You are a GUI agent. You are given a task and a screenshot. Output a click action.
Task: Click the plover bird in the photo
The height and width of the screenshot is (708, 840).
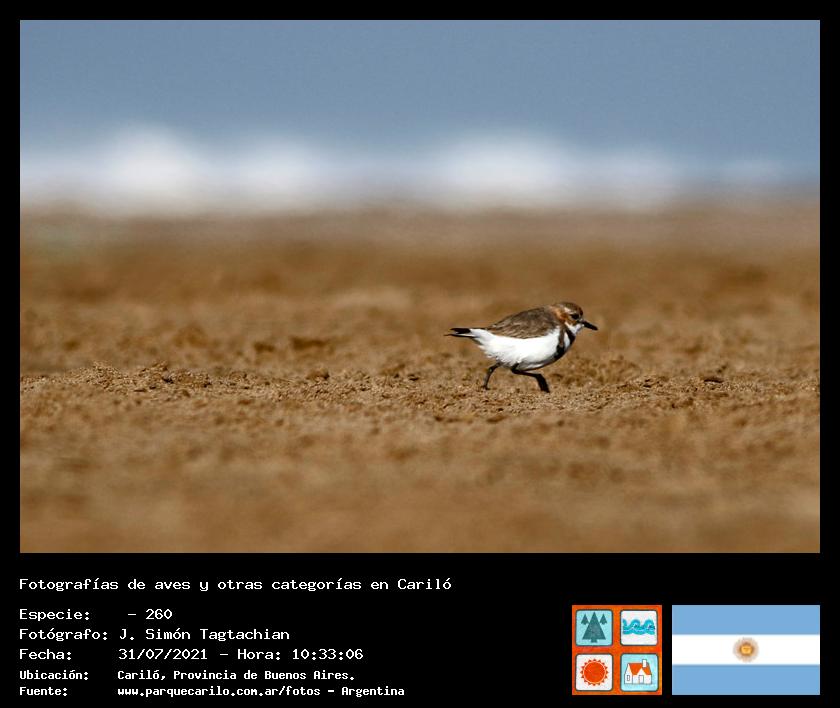point(524,340)
